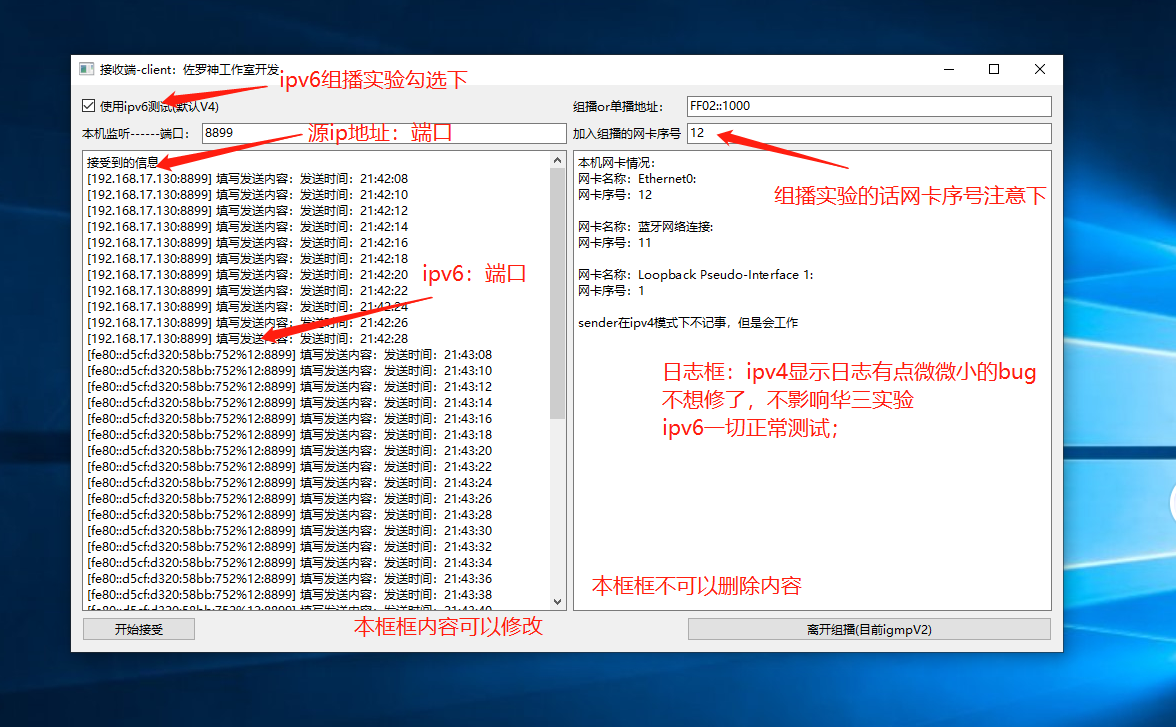Select the ipv6 log row sent at 21:43:20
This screenshot has height=727, width=1176.
pyautogui.click(x=290, y=450)
